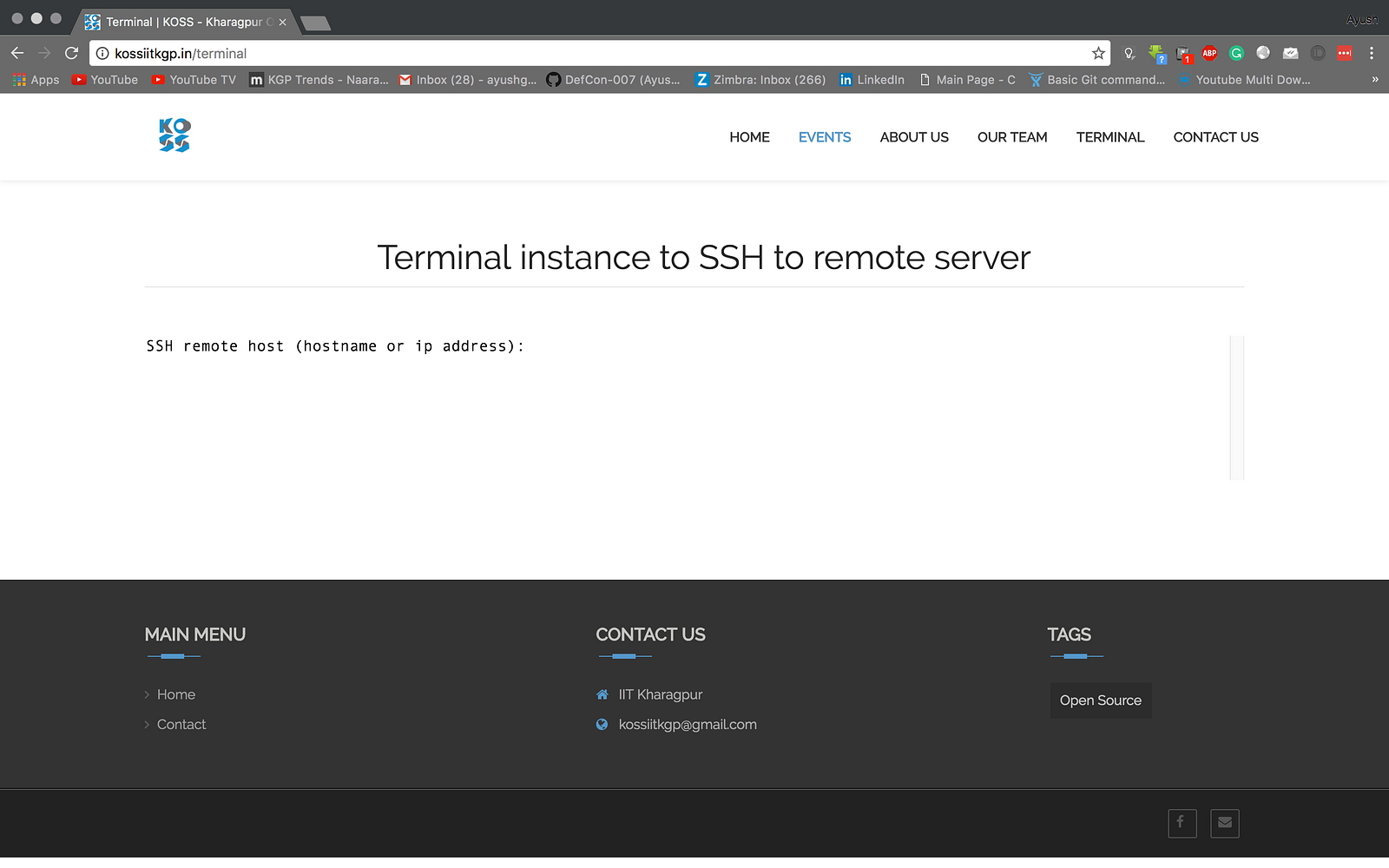This screenshot has height=868, width=1389.
Task: Open CONTACT US in the site navigation
Action: [x=1215, y=137]
